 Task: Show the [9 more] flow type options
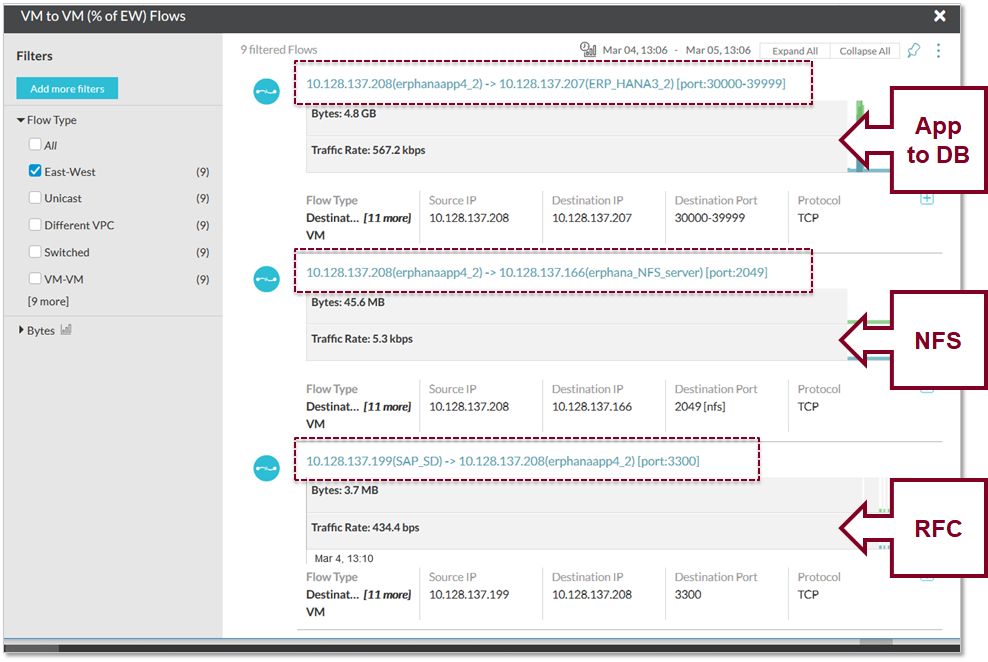coord(48,301)
